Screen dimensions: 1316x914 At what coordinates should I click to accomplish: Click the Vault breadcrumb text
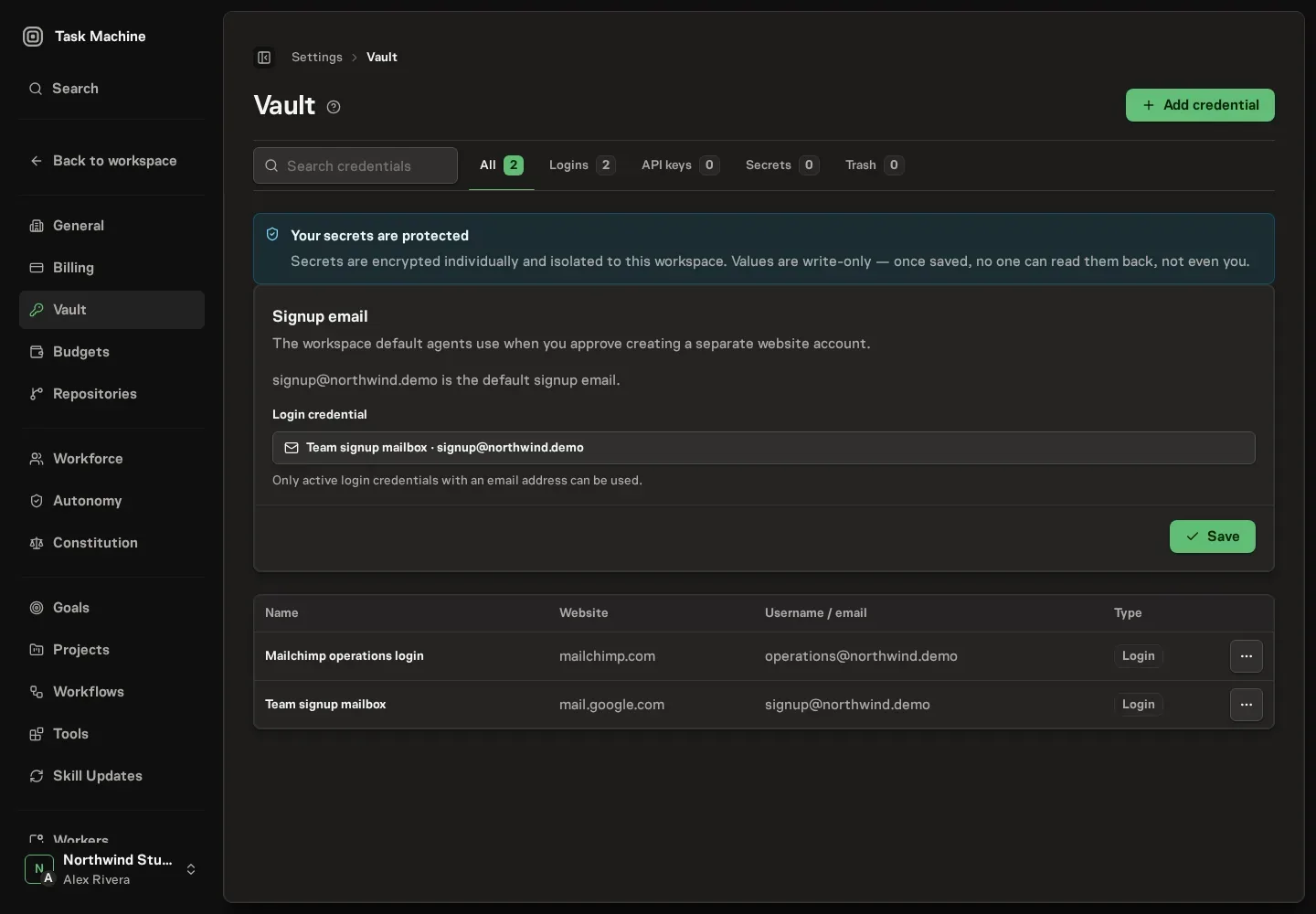click(382, 57)
